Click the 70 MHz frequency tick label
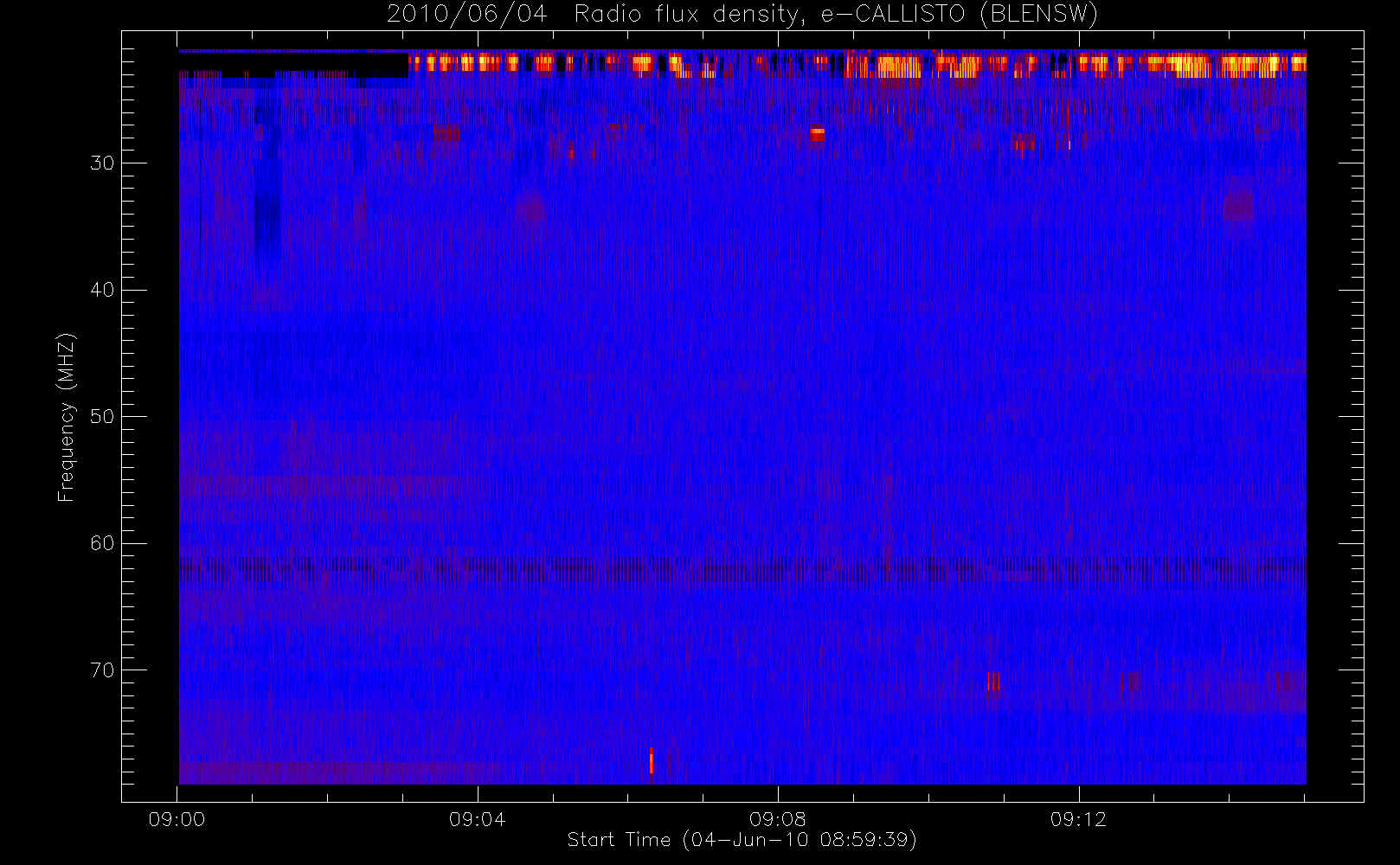This screenshot has height=865, width=1400. (x=102, y=670)
